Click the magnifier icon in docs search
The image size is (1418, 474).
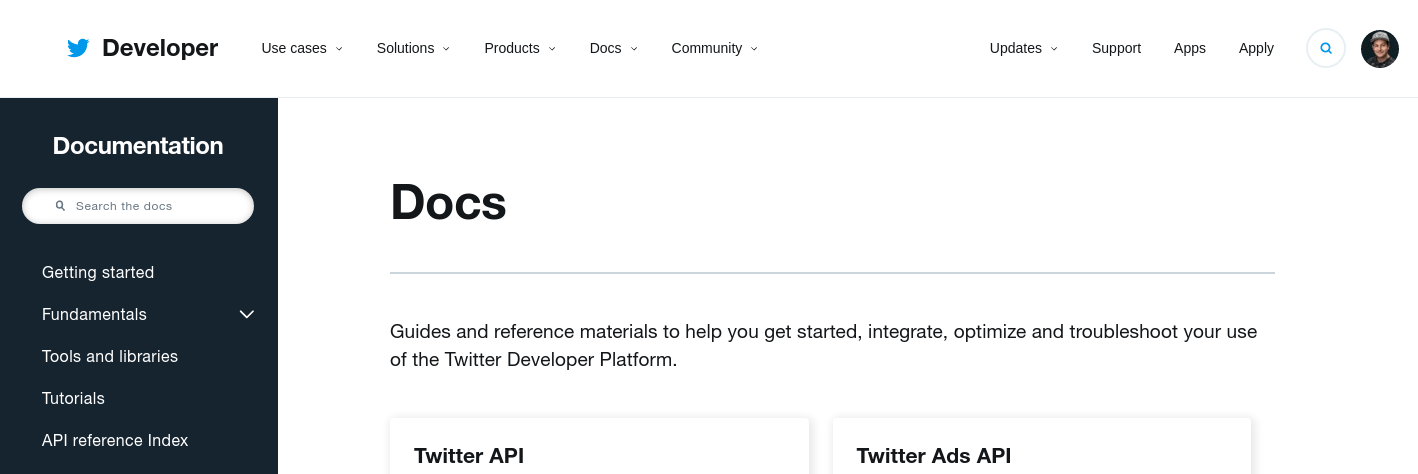click(60, 206)
